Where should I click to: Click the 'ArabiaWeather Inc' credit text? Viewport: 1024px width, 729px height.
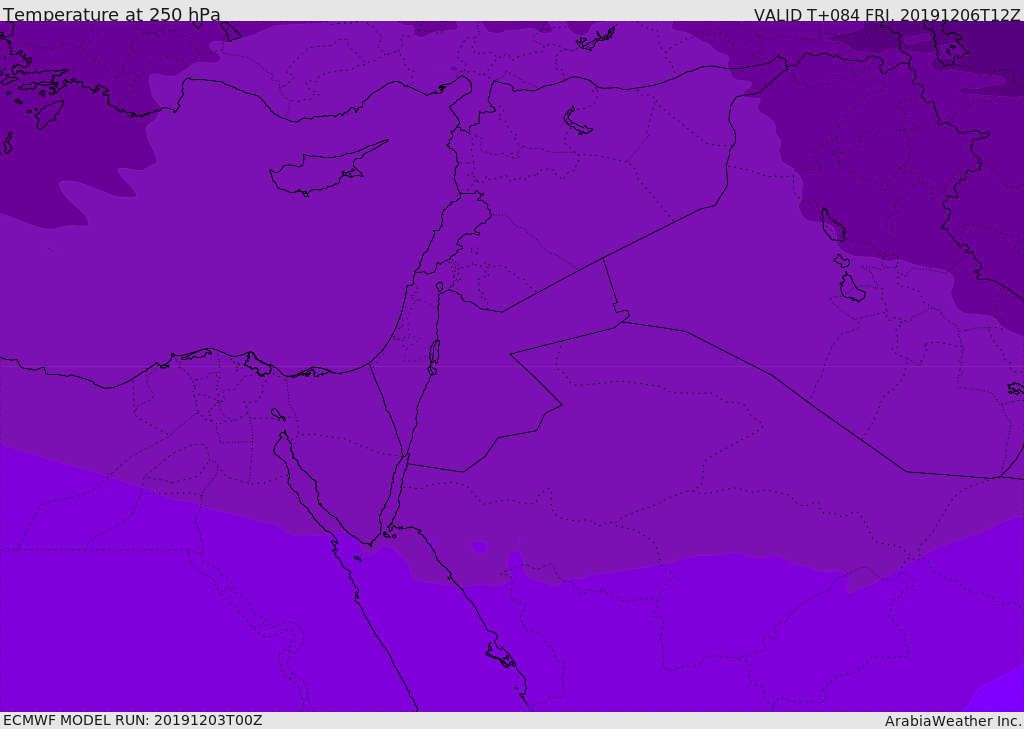click(x=953, y=721)
